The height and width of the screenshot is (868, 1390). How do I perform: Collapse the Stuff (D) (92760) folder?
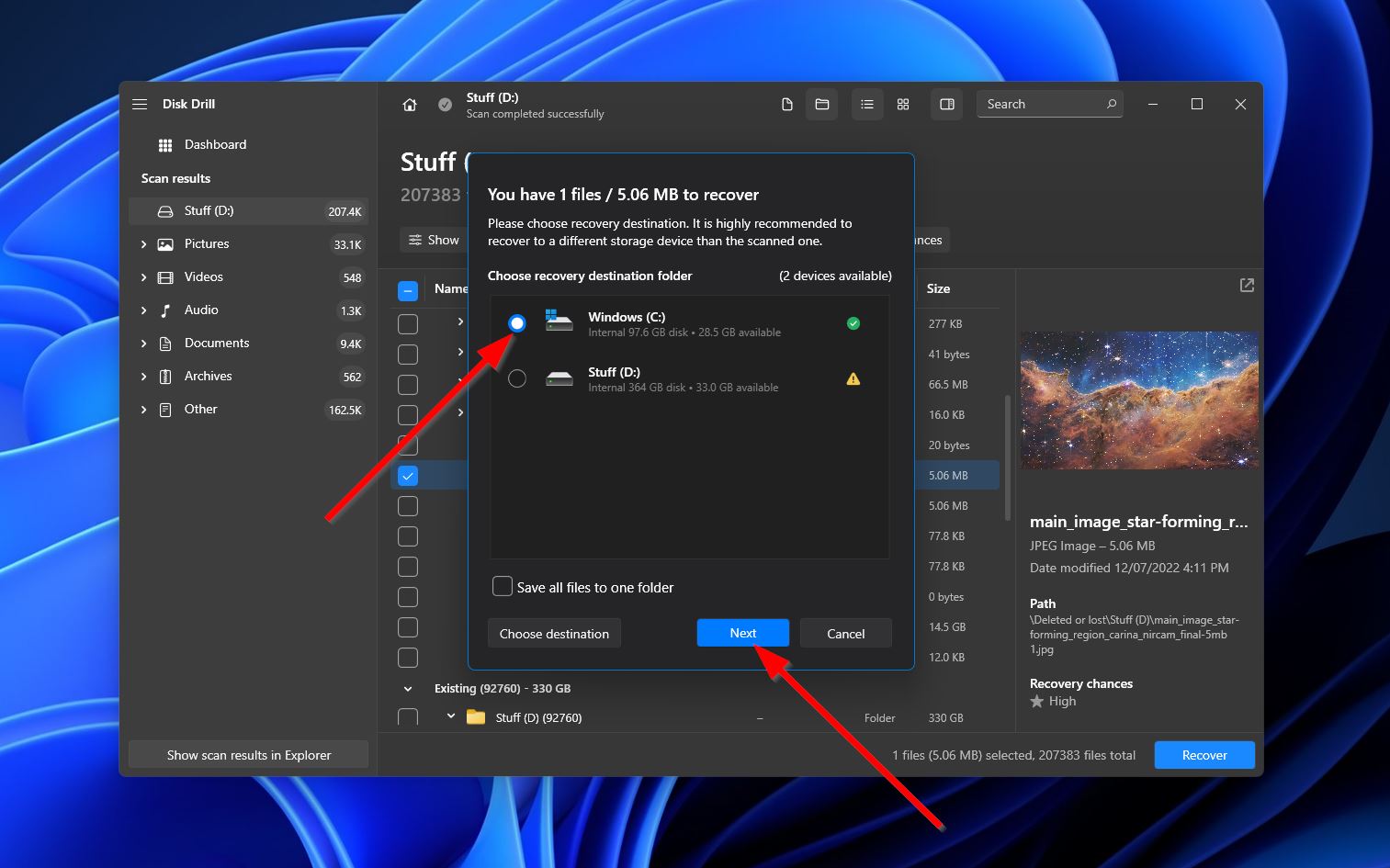(450, 716)
